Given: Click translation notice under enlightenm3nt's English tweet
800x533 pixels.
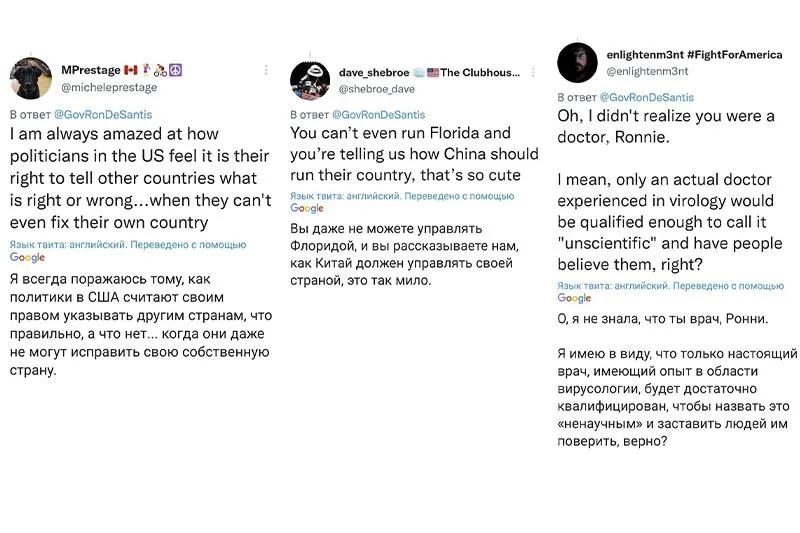Looking at the screenshot, I should [x=670, y=286].
